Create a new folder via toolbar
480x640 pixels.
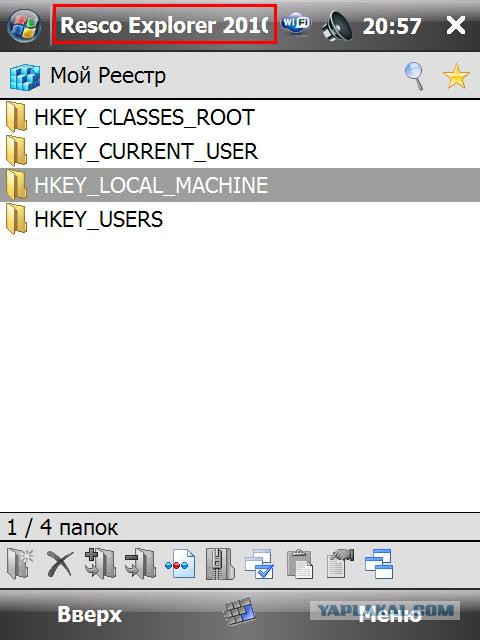20,564
